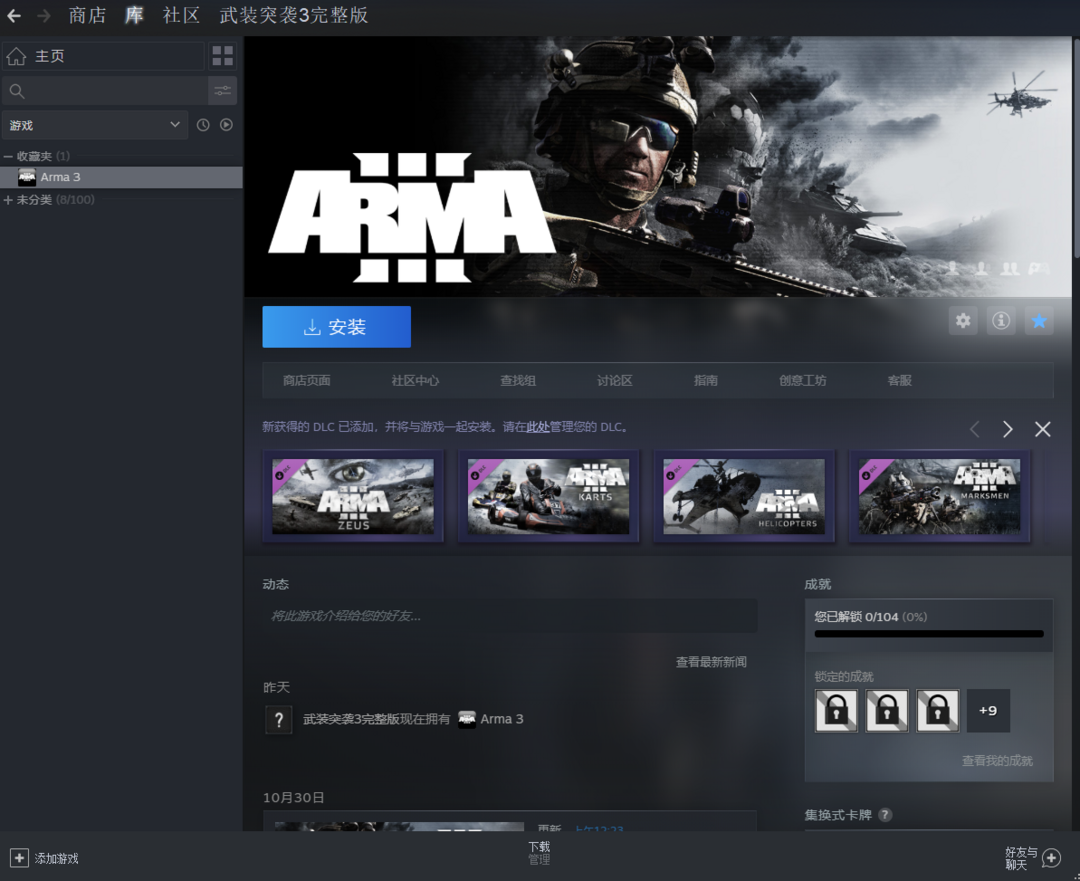Open the 游戏 category dropdown
The width and height of the screenshot is (1080, 881).
pos(95,125)
